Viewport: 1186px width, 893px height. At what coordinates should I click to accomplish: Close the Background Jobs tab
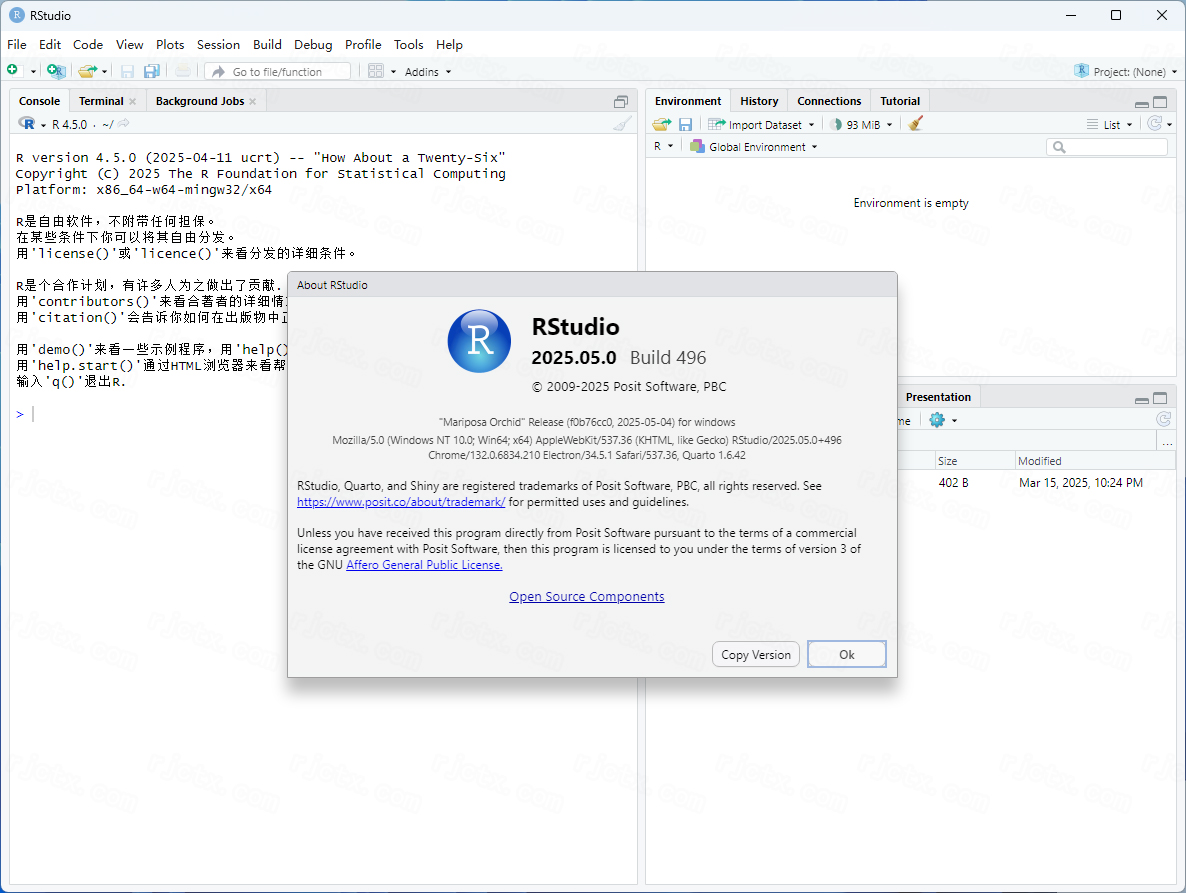click(x=253, y=101)
